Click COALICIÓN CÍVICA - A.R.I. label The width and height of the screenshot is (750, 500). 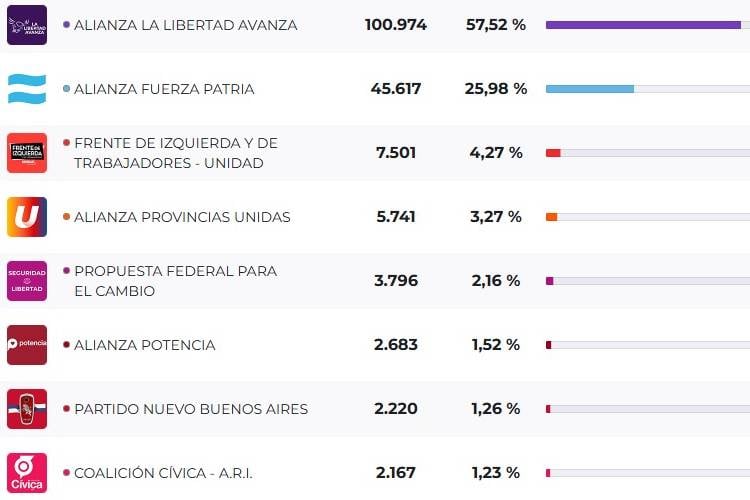coord(163,473)
